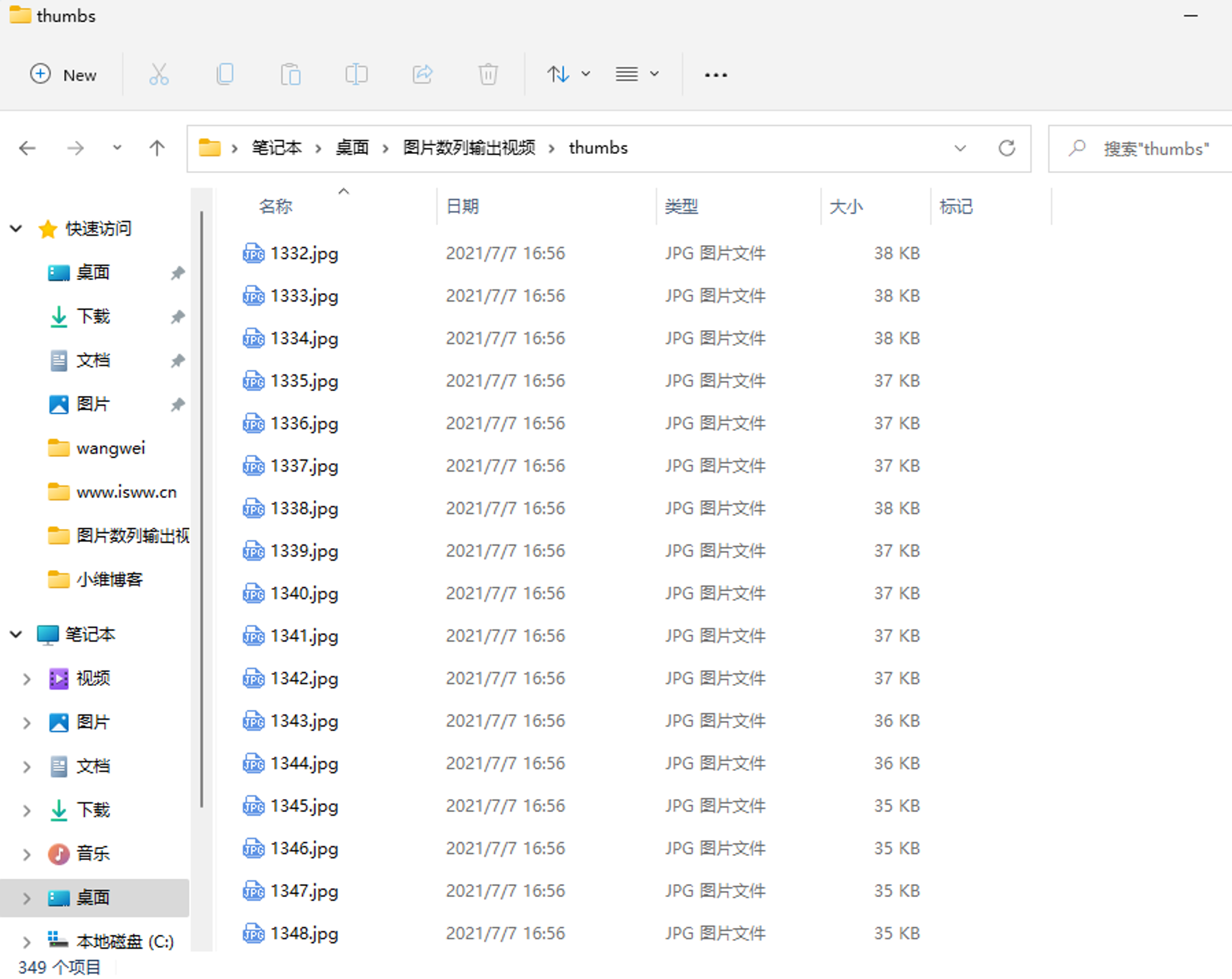
Task: Click the New button in the toolbar
Action: [x=64, y=75]
